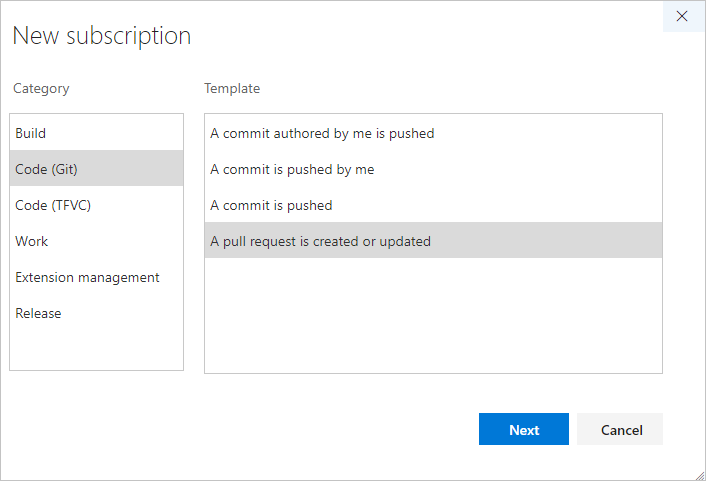Click the 'Template' column heading label
Screen dimensions: 706x481
(x=232, y=88)
